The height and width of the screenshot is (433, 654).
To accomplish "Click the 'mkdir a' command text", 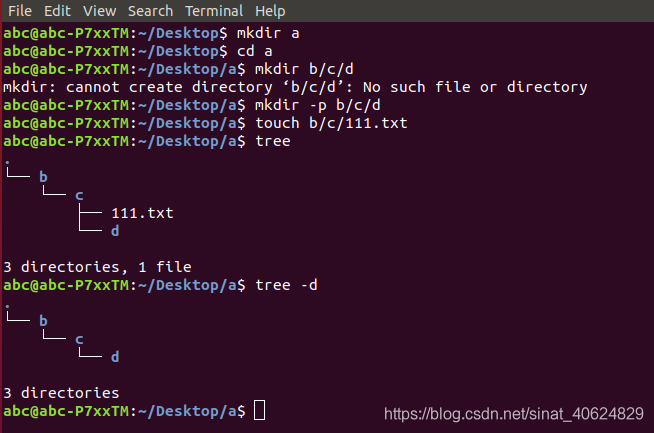I will [x=268, y=33].
